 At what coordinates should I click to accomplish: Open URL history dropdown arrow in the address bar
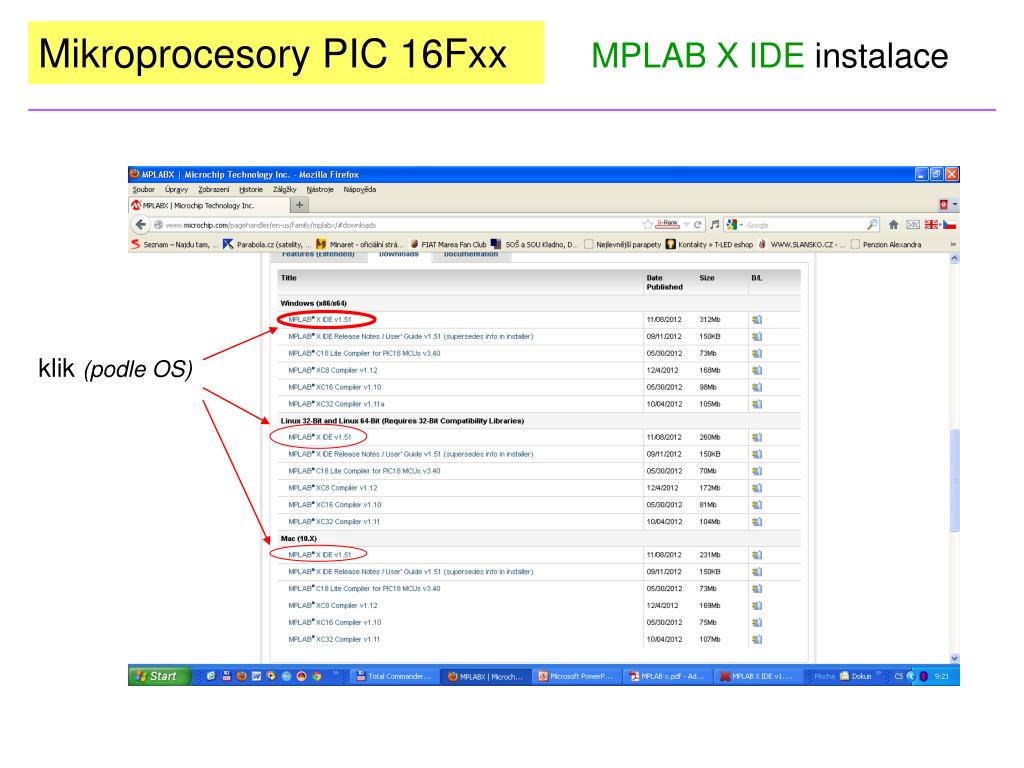[x=686, y=225]
